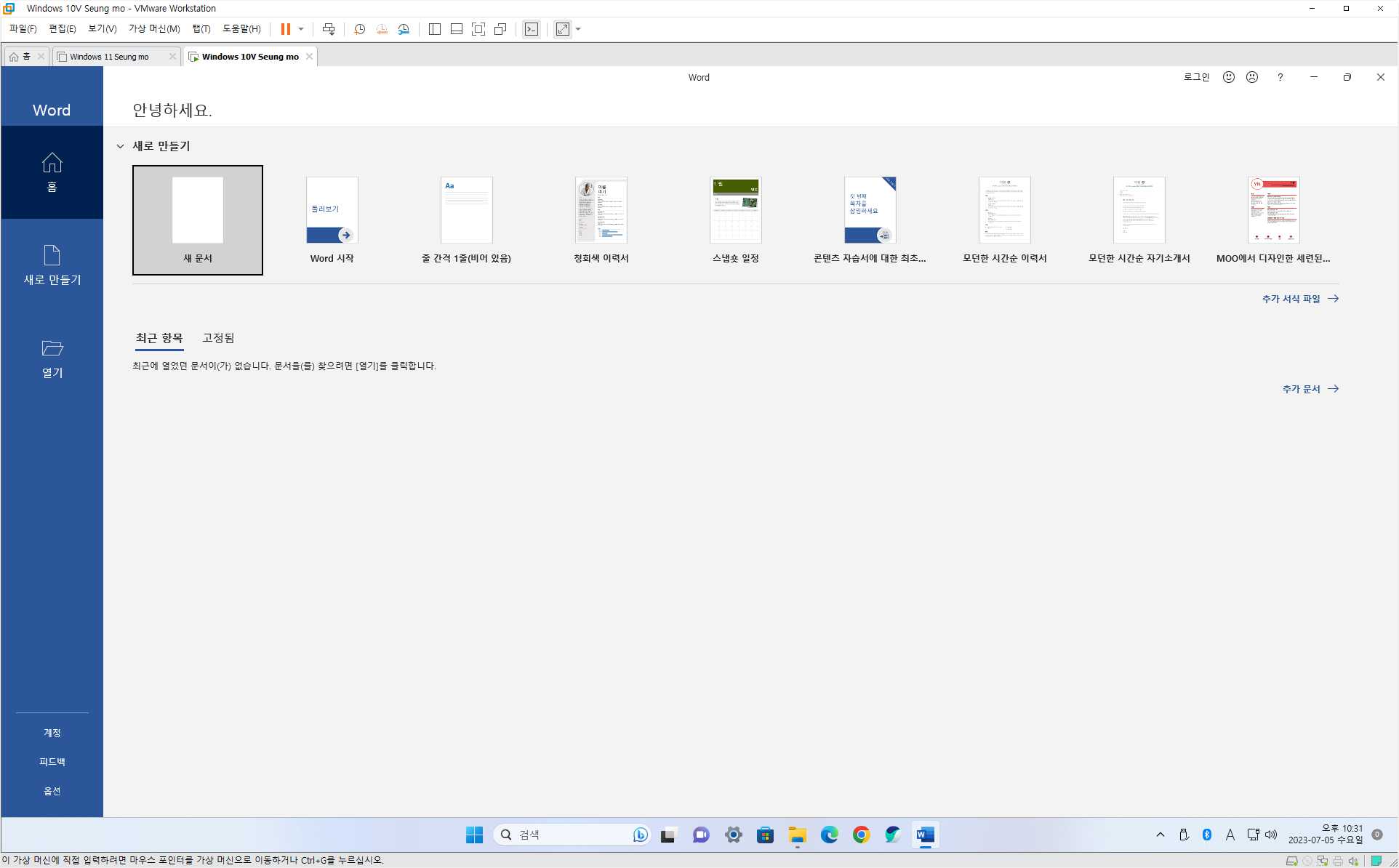Open Microsoft Edge from the taskbar
This screenshot has height=868, width=1399.
[x=829, y=835]
